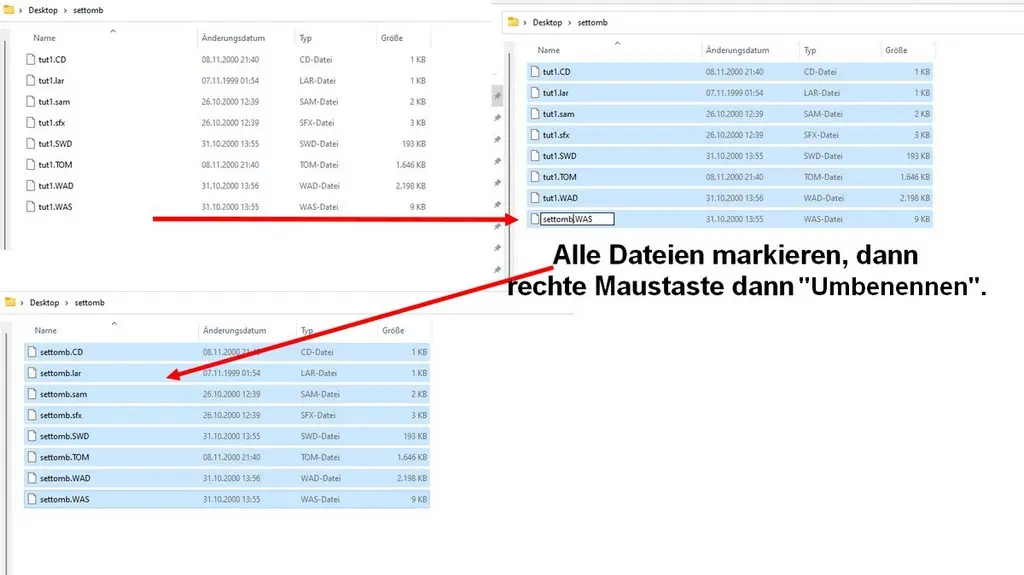1024x575 pixels.
Task: Sort by Größe in the settomb files window
Action: tap(393, 331)
